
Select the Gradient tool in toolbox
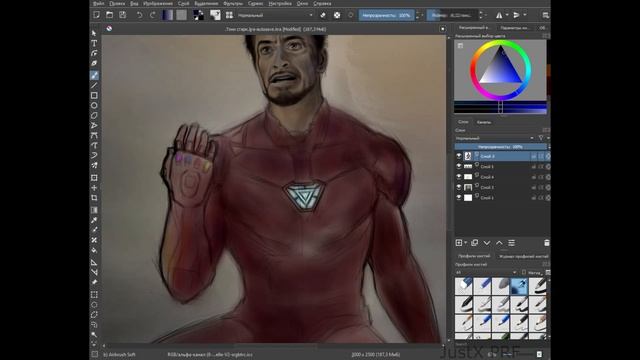pos(94,210)
